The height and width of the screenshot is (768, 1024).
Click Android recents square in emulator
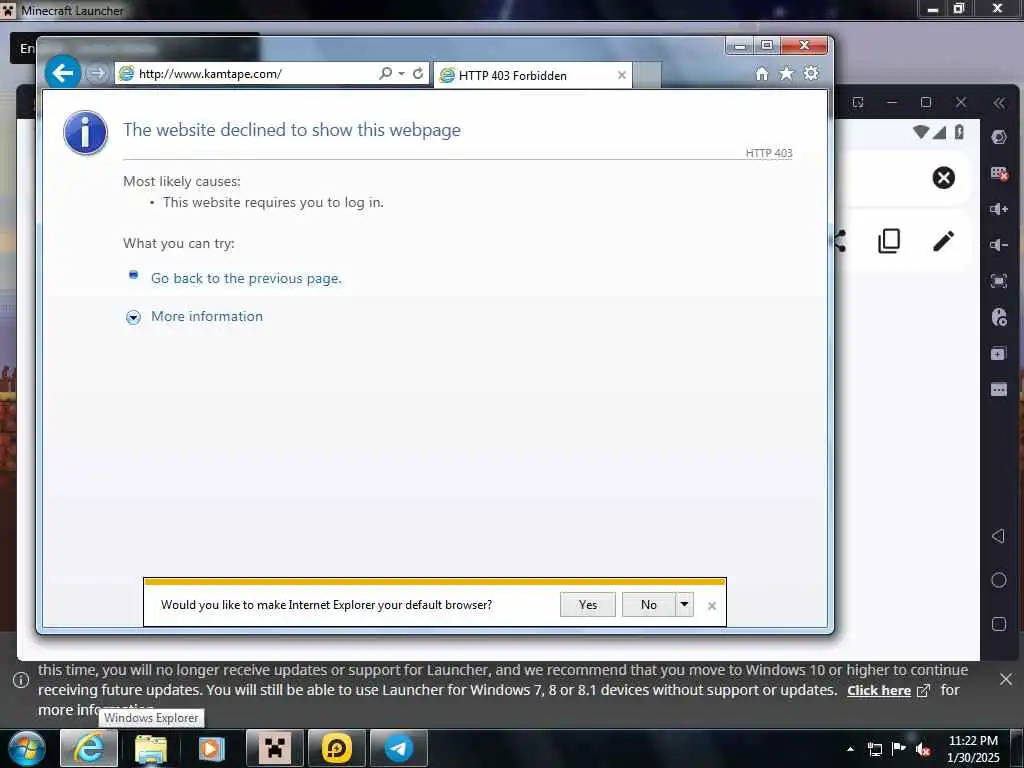click(x=999, y=624)
